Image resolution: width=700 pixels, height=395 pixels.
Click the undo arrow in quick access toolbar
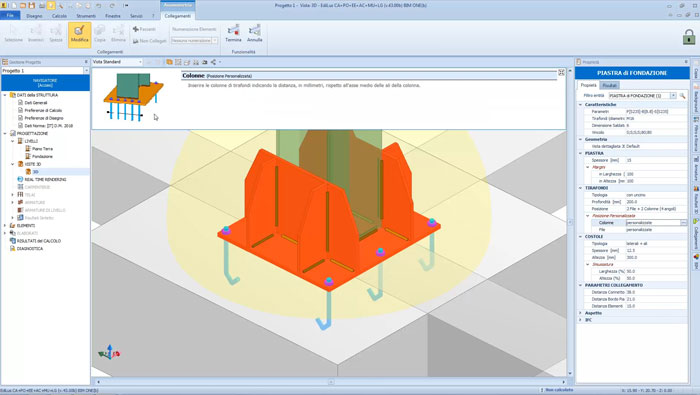[x=99, y=5]
